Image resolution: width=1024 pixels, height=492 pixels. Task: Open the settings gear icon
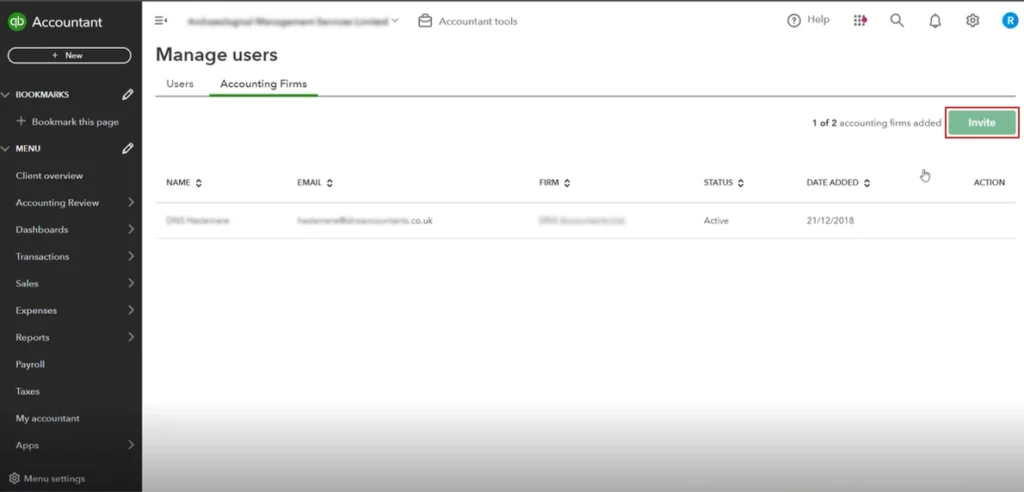point(972,21)
